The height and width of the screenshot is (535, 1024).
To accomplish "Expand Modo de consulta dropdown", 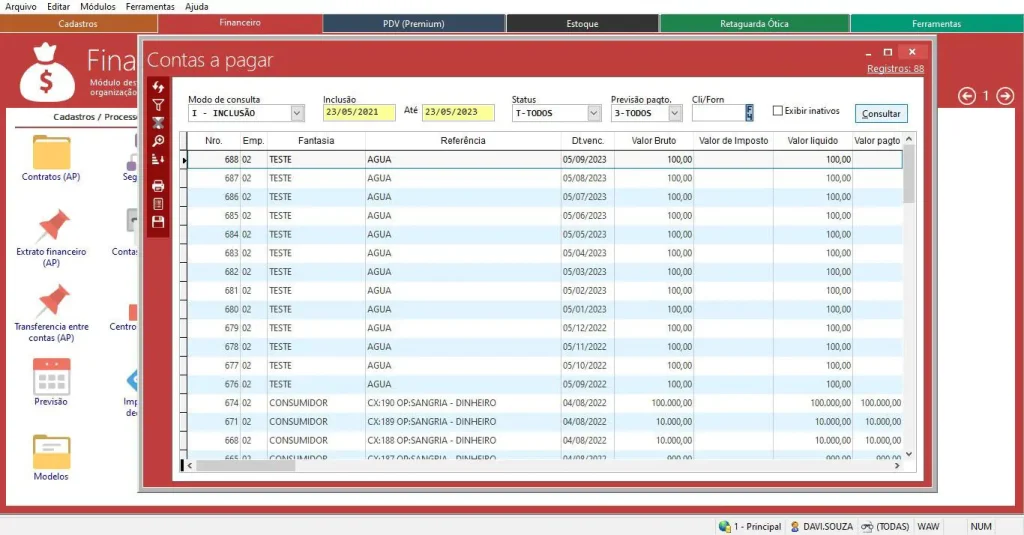I will [x=297, y=114].
